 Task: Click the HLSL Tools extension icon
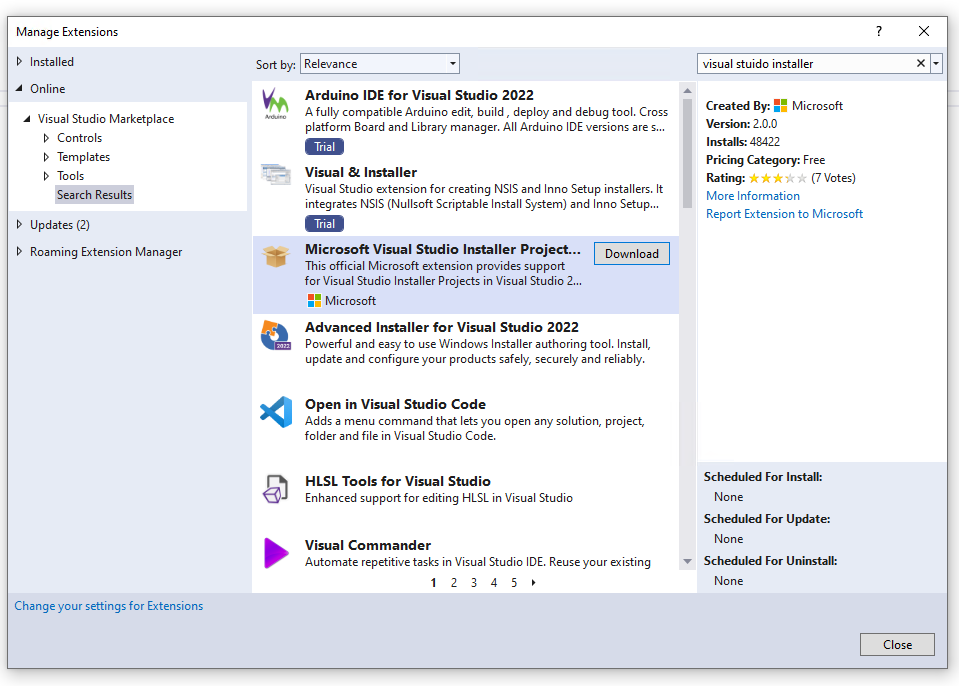click(275, 489)
